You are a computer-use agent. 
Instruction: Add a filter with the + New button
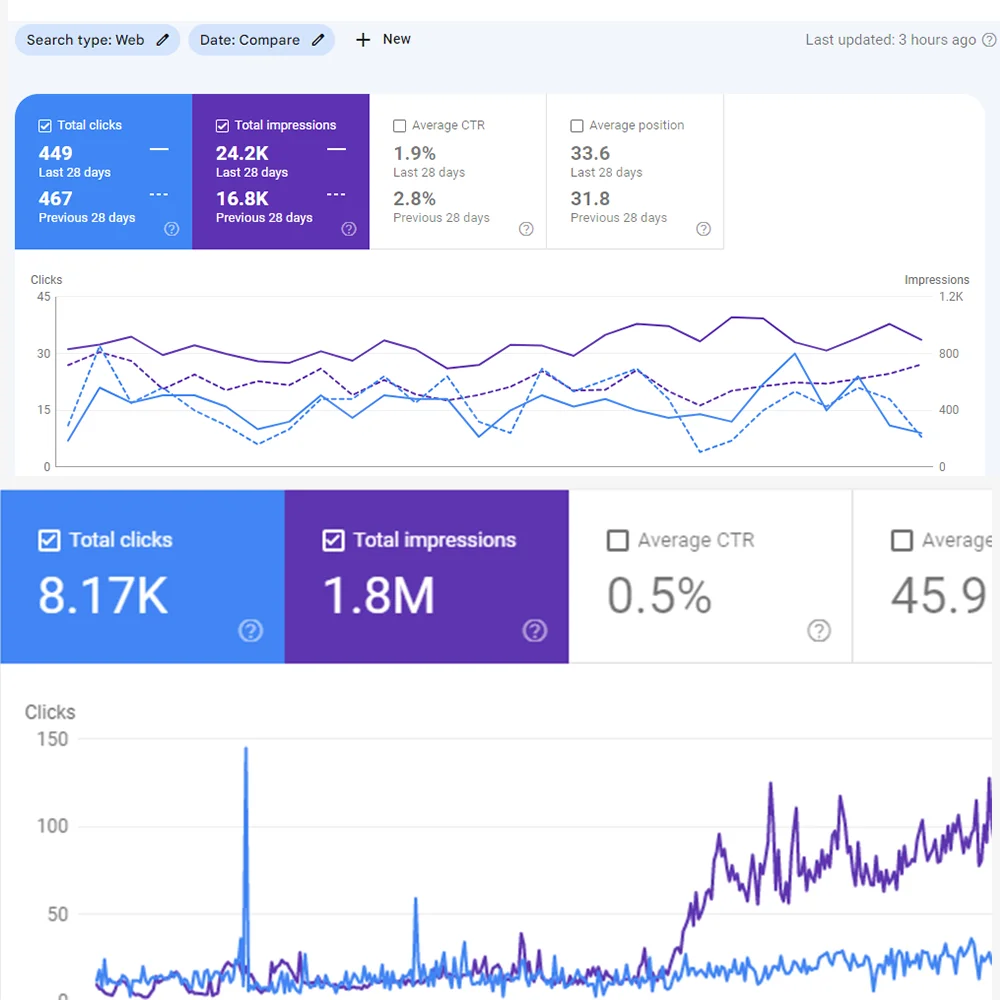[382, 40]
